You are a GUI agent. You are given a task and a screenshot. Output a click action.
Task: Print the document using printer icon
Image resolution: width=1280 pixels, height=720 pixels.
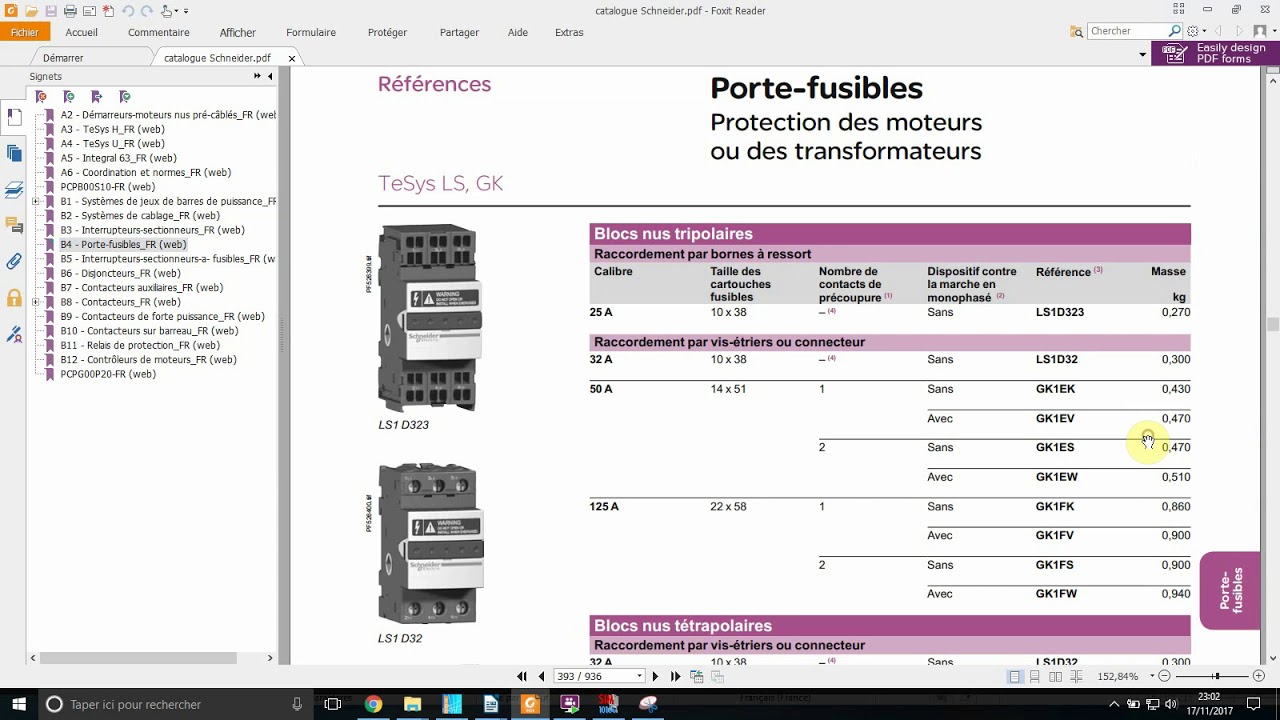[x=70, y=11]
